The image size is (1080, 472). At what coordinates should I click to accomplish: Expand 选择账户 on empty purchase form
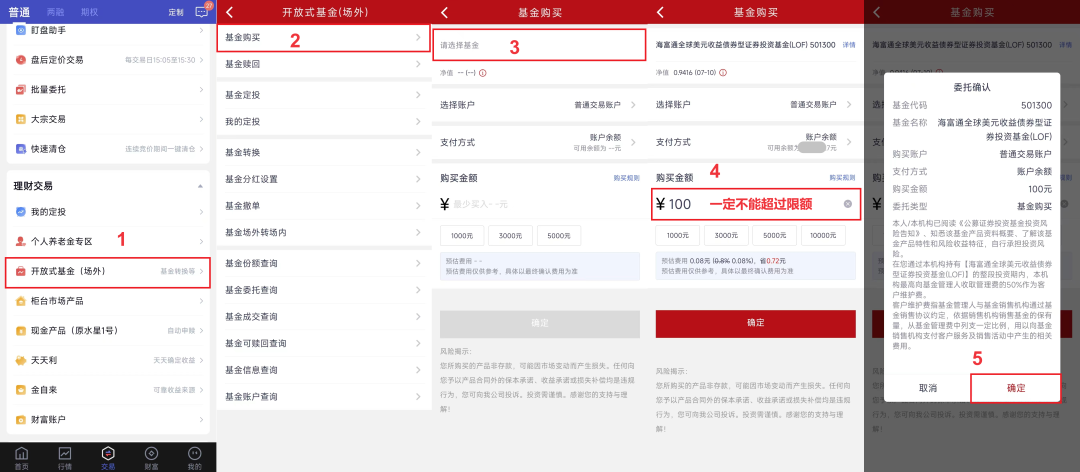tap(539, 105)
